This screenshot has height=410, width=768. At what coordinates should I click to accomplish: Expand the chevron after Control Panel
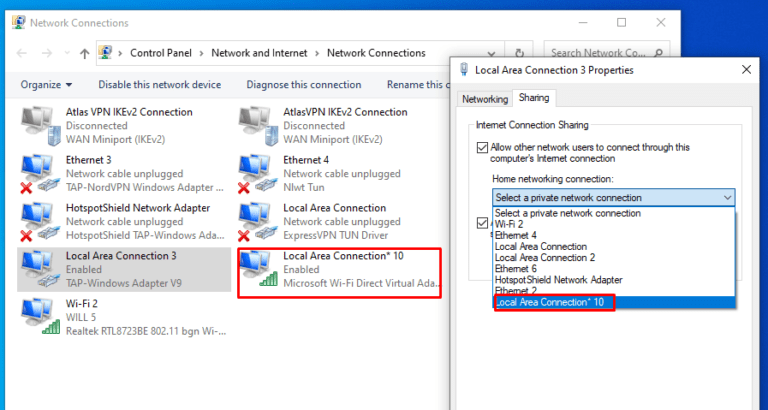coord(201,53)
